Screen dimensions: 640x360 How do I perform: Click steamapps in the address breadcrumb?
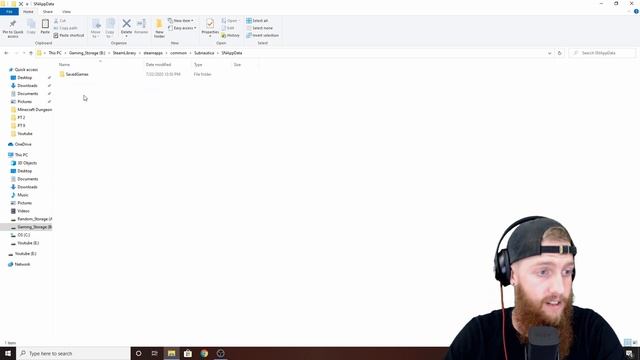tap(153, 53)
